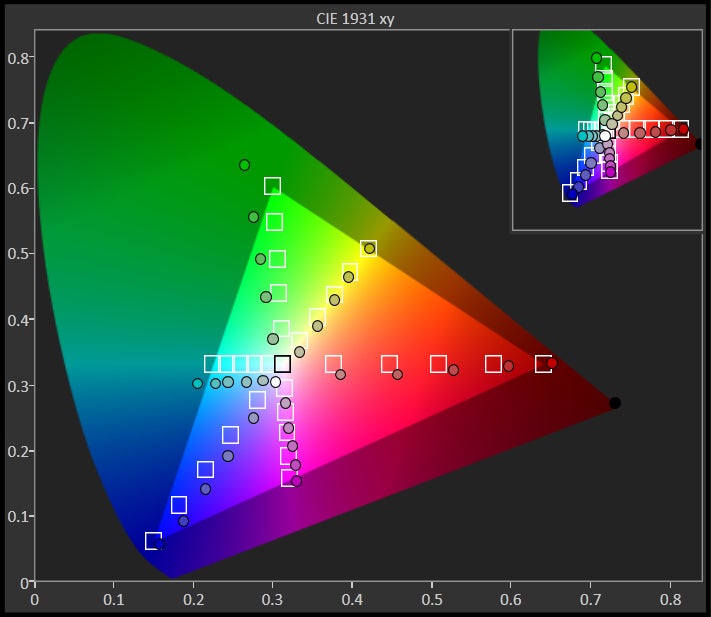Click palest red measured circle near x 0.385
The width and height of the screenshot is (711, 617).
(341, 374)
